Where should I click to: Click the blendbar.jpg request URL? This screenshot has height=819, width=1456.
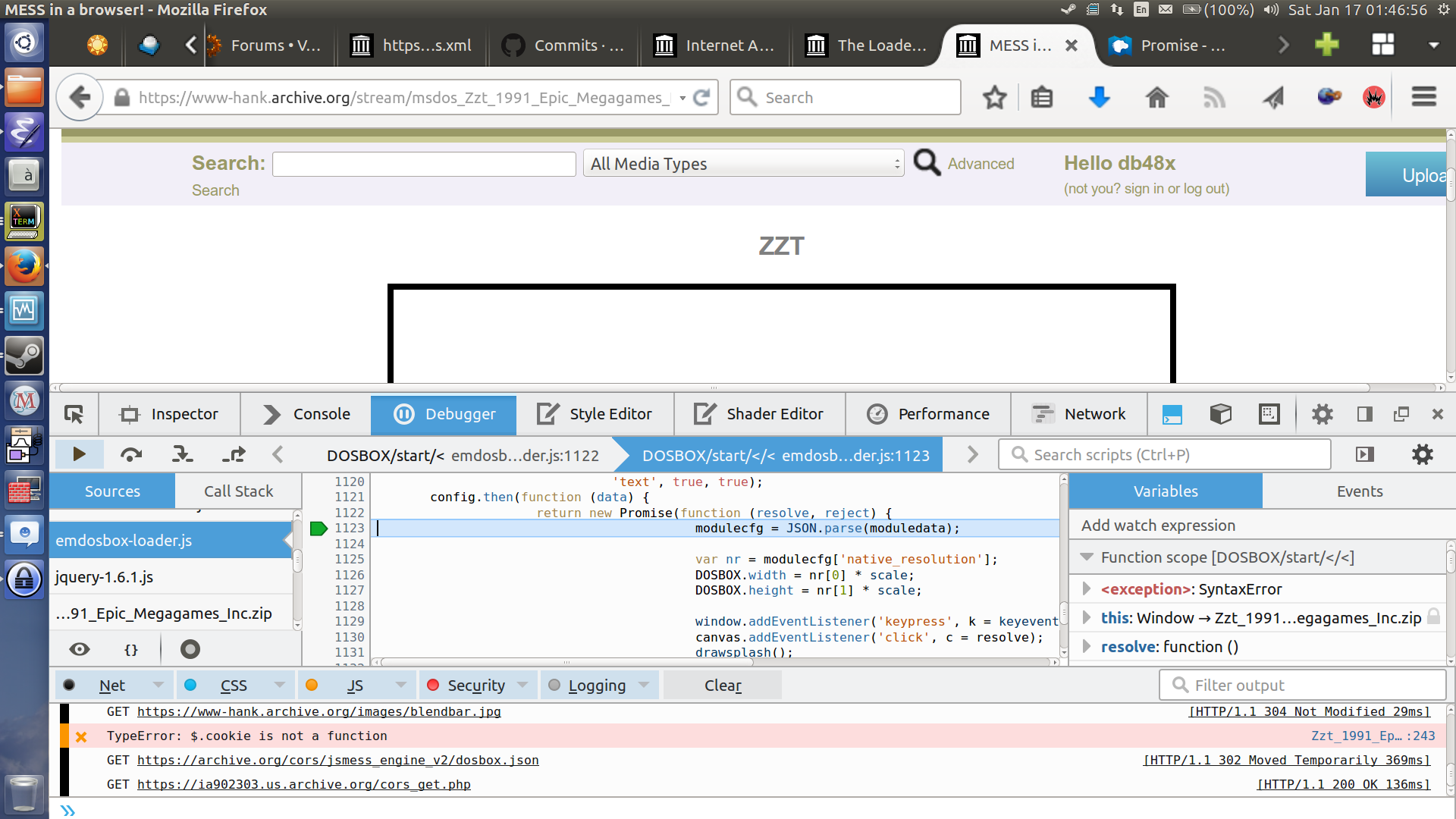coord(318,711)
